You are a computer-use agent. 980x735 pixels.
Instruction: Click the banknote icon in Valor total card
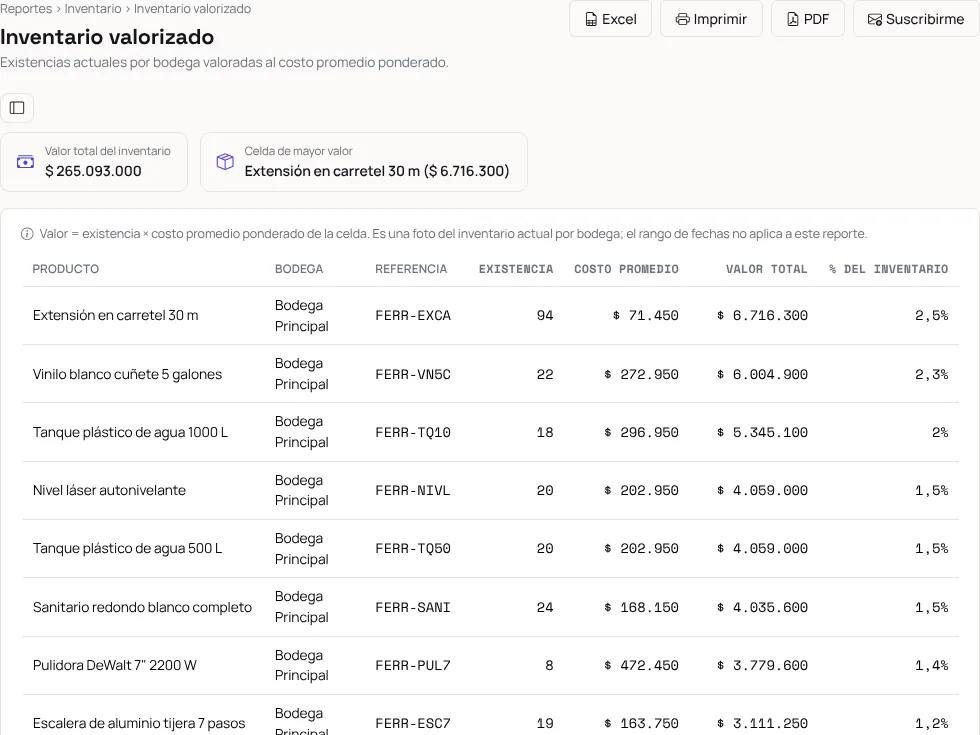[x=25, y=162]
